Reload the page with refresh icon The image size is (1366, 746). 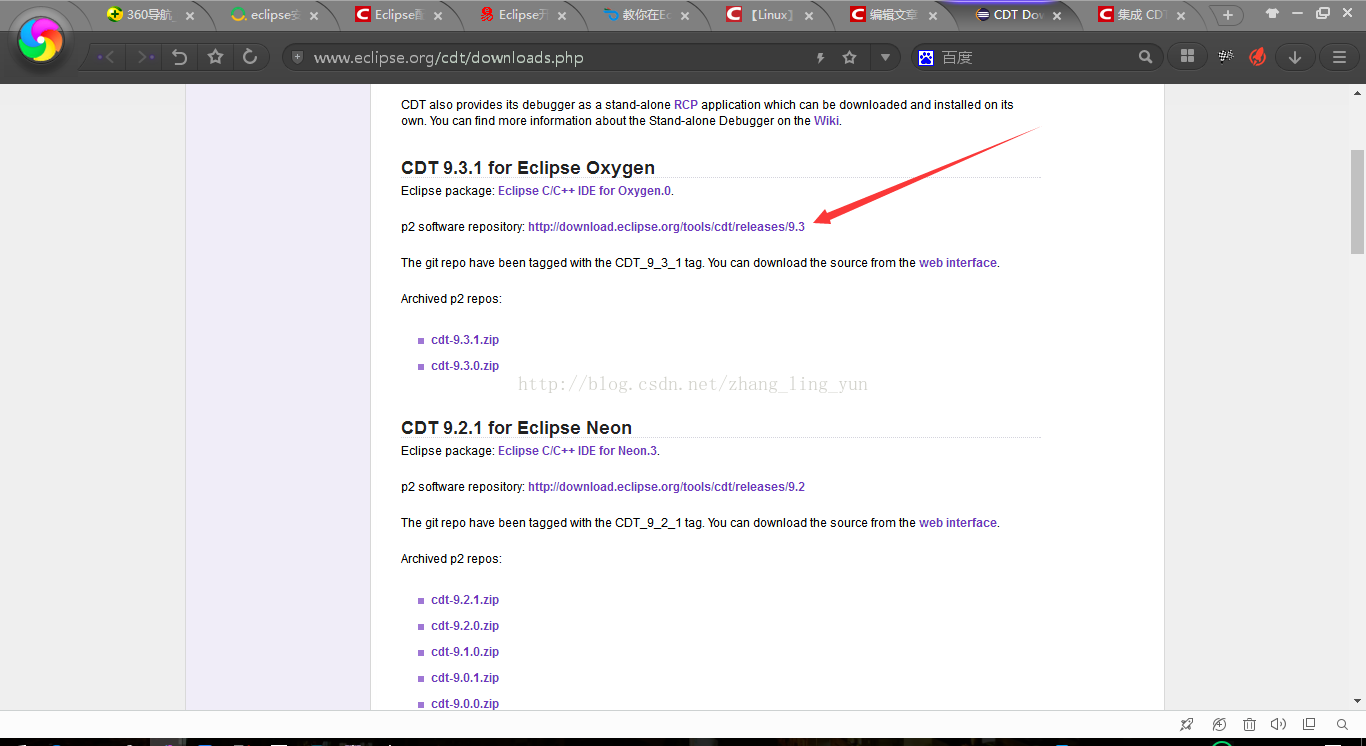click(250, 58)
